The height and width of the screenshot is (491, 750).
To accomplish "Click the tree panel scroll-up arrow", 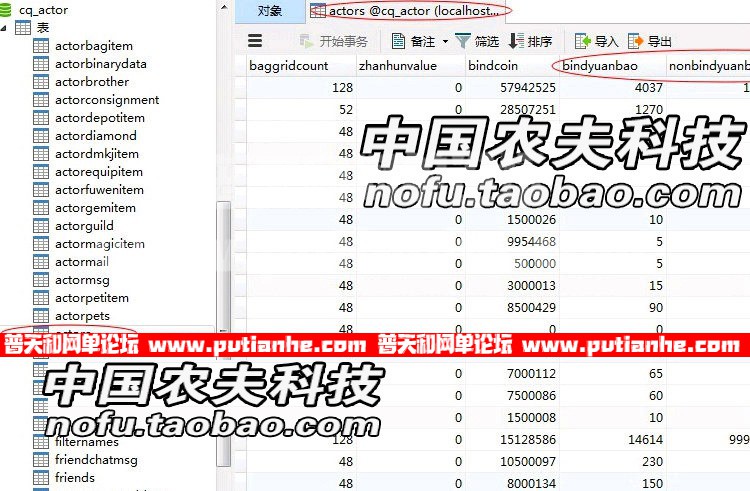I will click(x=223, y=7).
